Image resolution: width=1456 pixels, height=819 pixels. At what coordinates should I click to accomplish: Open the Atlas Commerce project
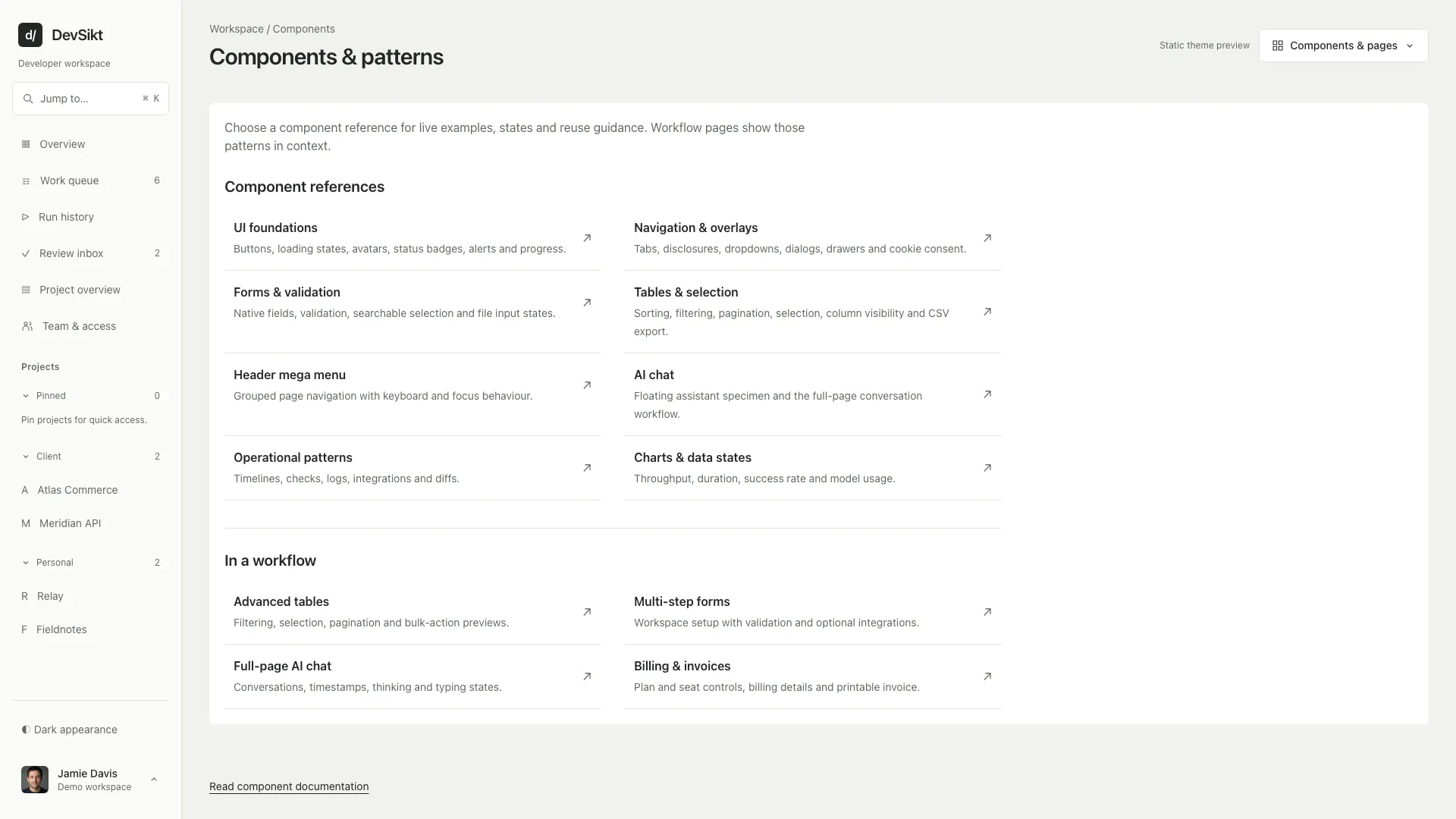pos(90,490)
